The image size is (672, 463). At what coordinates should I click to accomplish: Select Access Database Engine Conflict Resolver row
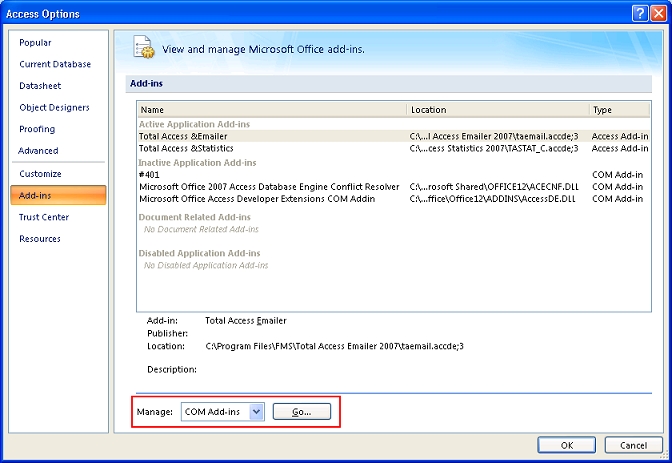pyautogui.click(x=393, y=187)
